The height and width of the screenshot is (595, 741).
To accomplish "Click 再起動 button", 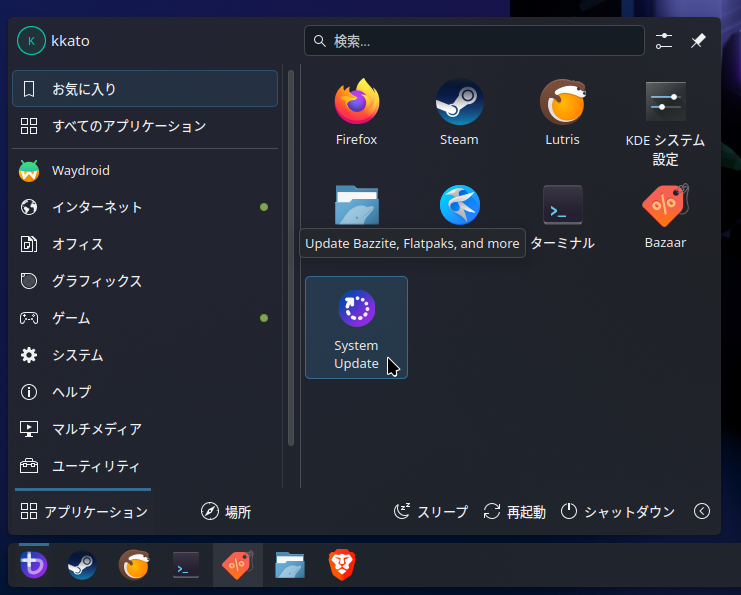I will pos(515,511).
